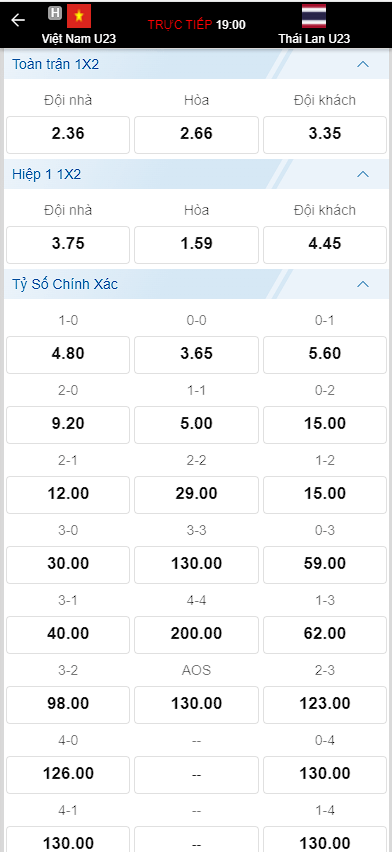
Task: Choose first-half away odds 4.45
Action: 325,245
